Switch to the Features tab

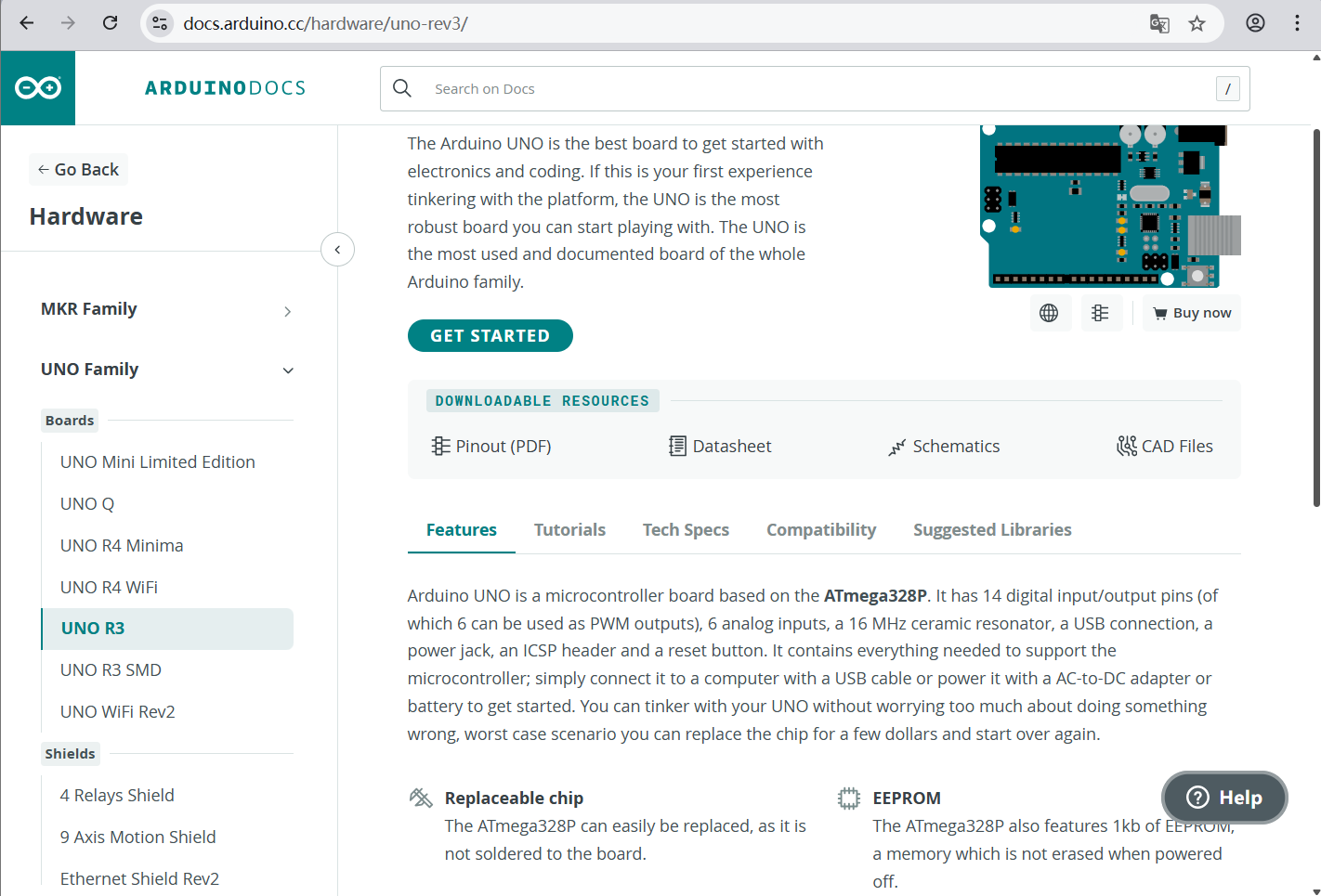tap(462, 530)
